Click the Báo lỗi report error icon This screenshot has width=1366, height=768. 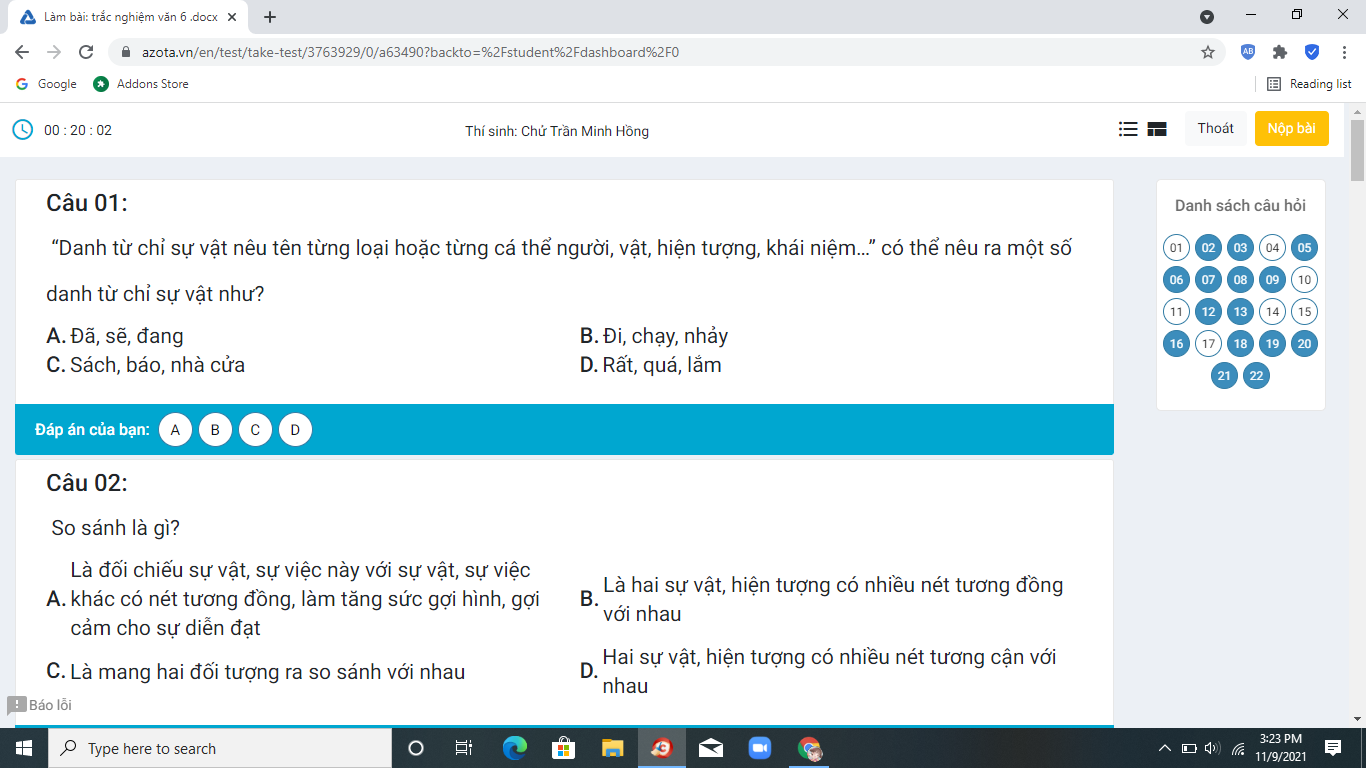(x=16, y=705)
